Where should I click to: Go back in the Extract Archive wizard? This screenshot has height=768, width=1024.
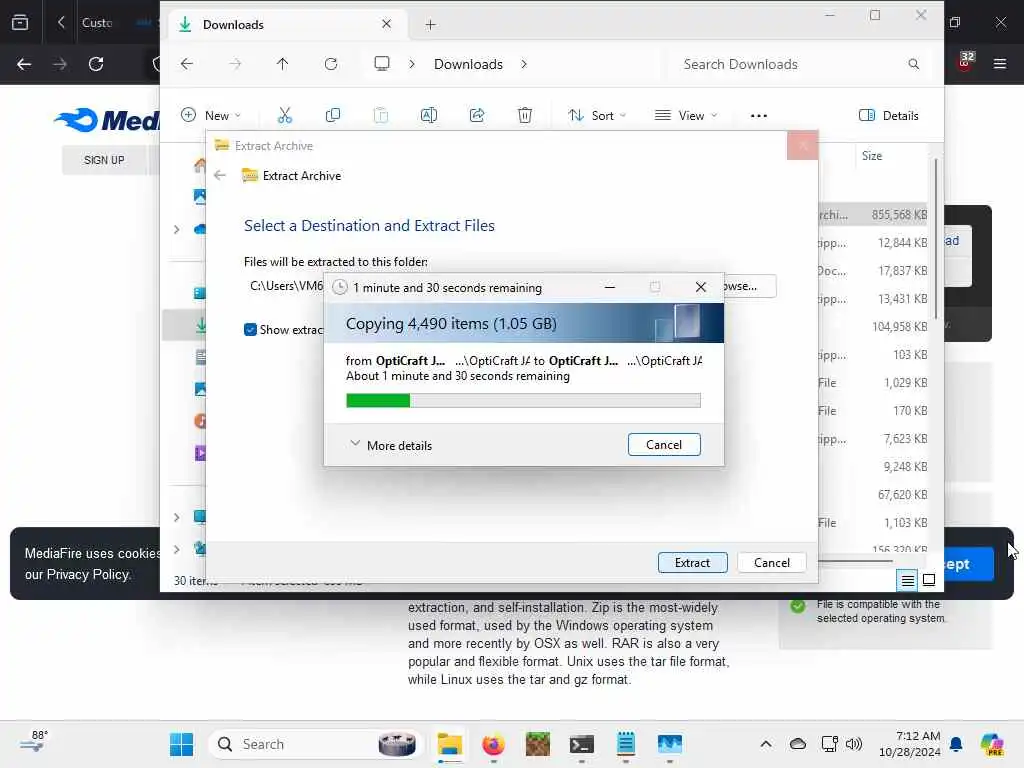click(220, 175)
